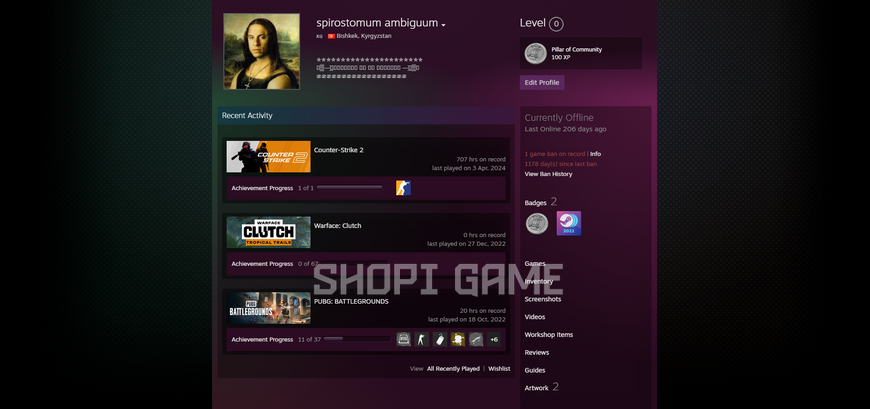
Task: Click the Edit Profile button
Action: tap(542, 83)
